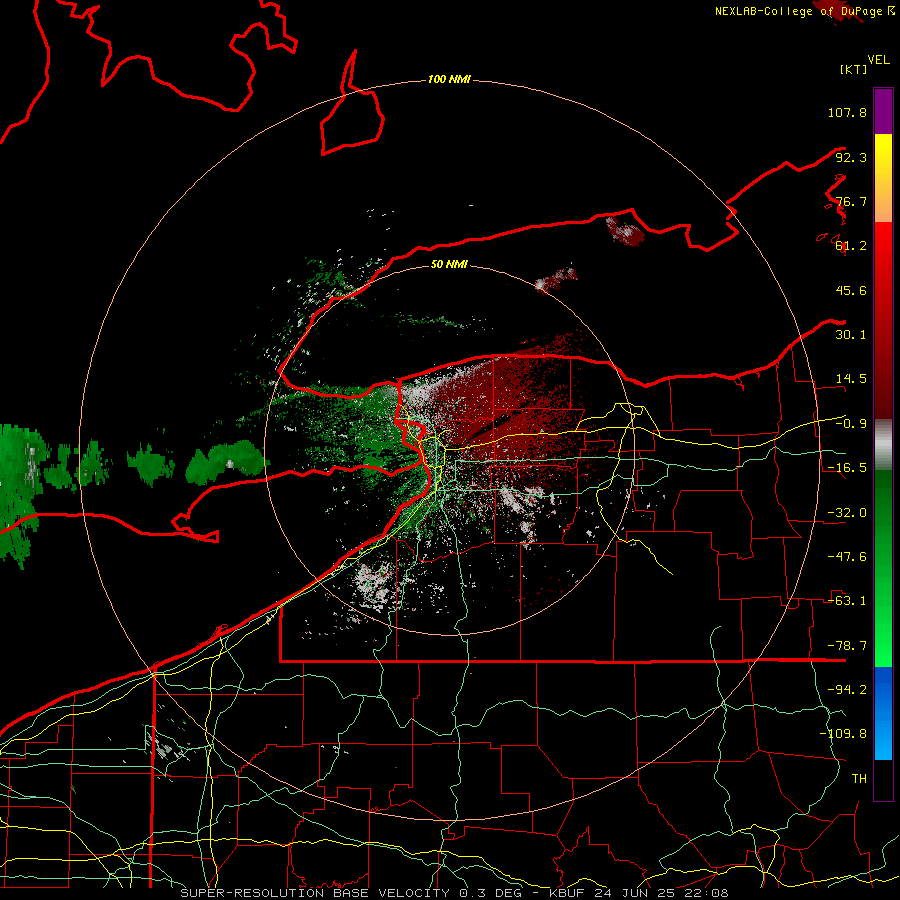The width and height of the screenshot is (900, 900).
Task: Click the -63.1 velocity scale value
Action: coord(847,601)
